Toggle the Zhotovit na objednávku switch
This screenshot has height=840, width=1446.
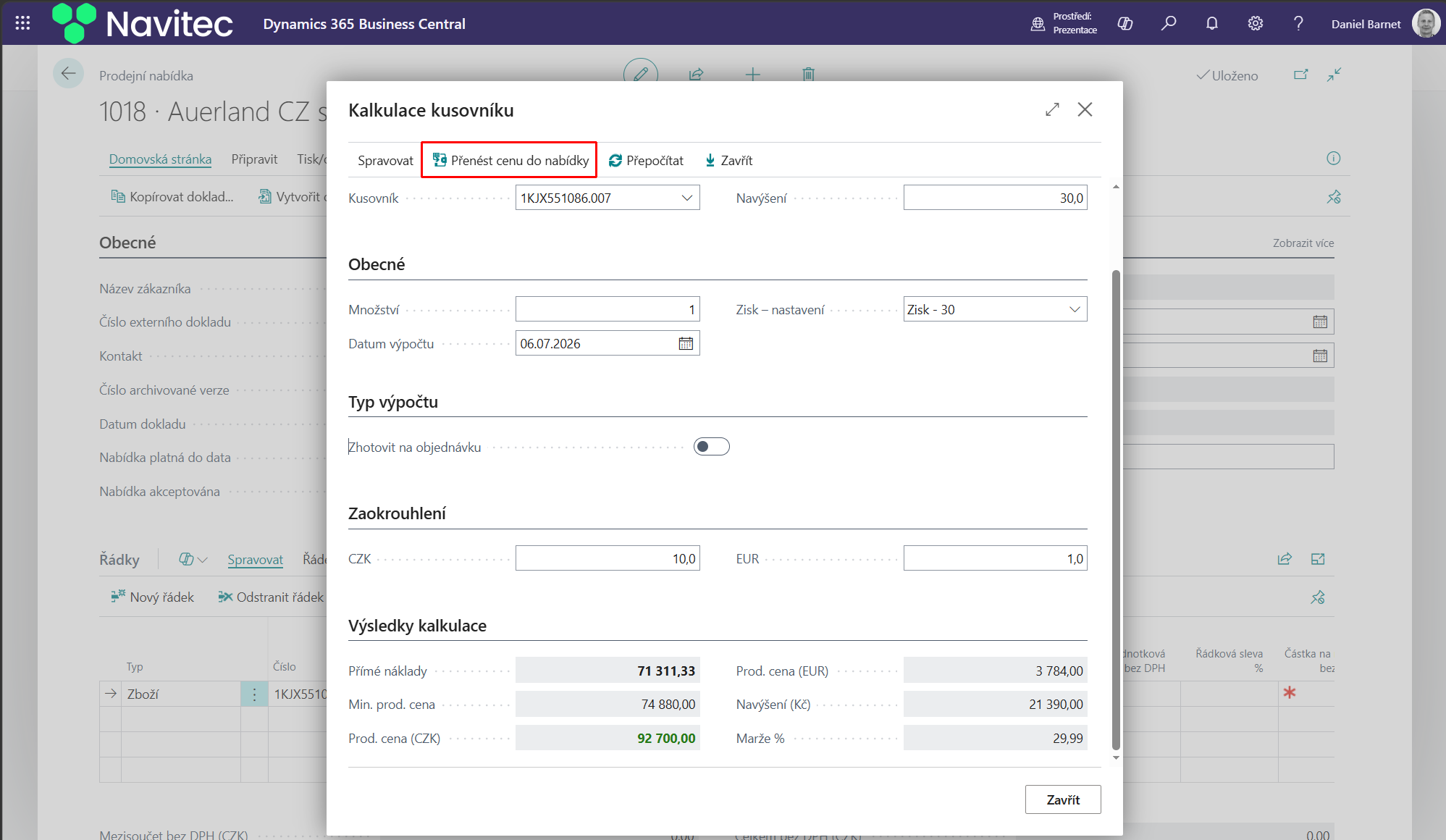[711, 446]
